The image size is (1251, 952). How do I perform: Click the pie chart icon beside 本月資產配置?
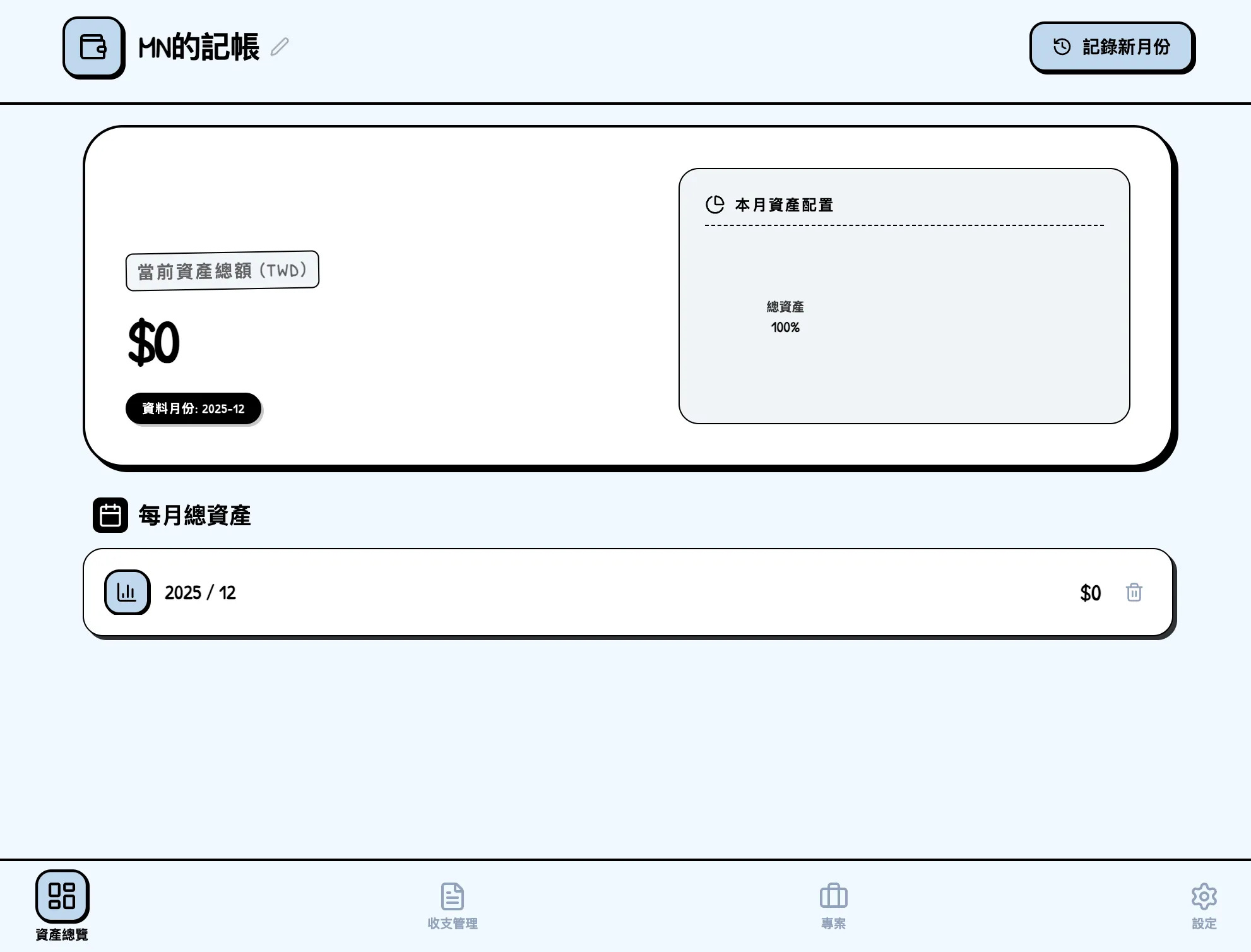(x=714, y=205)
